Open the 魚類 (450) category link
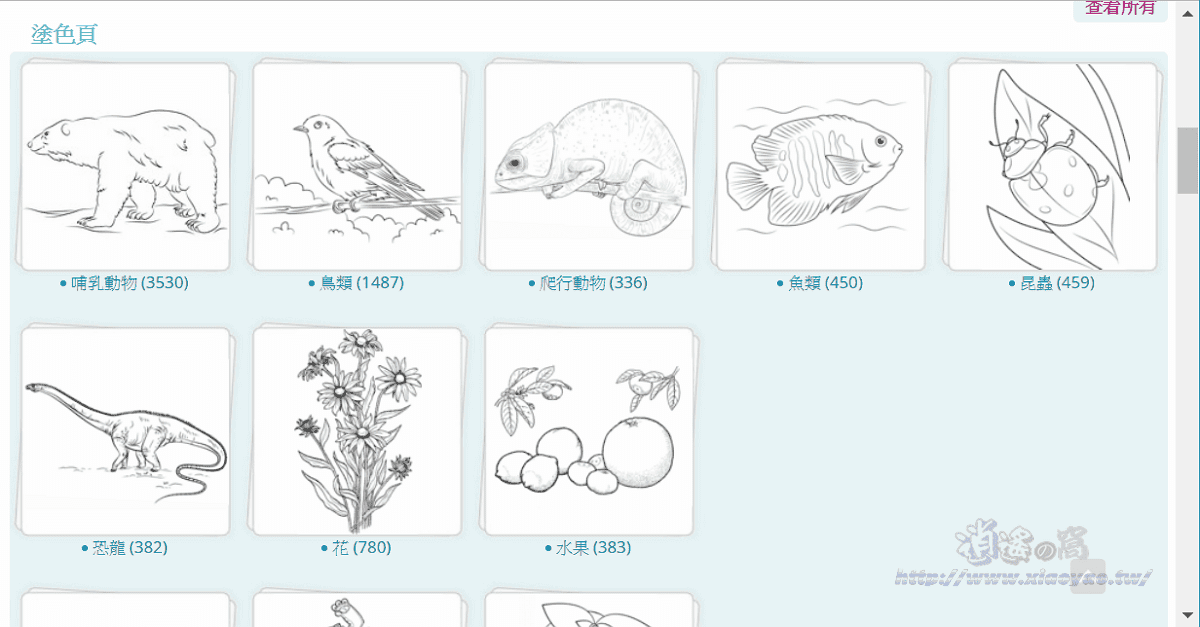1200x627 pixels. pyautogui.click(x=825, y=283)
